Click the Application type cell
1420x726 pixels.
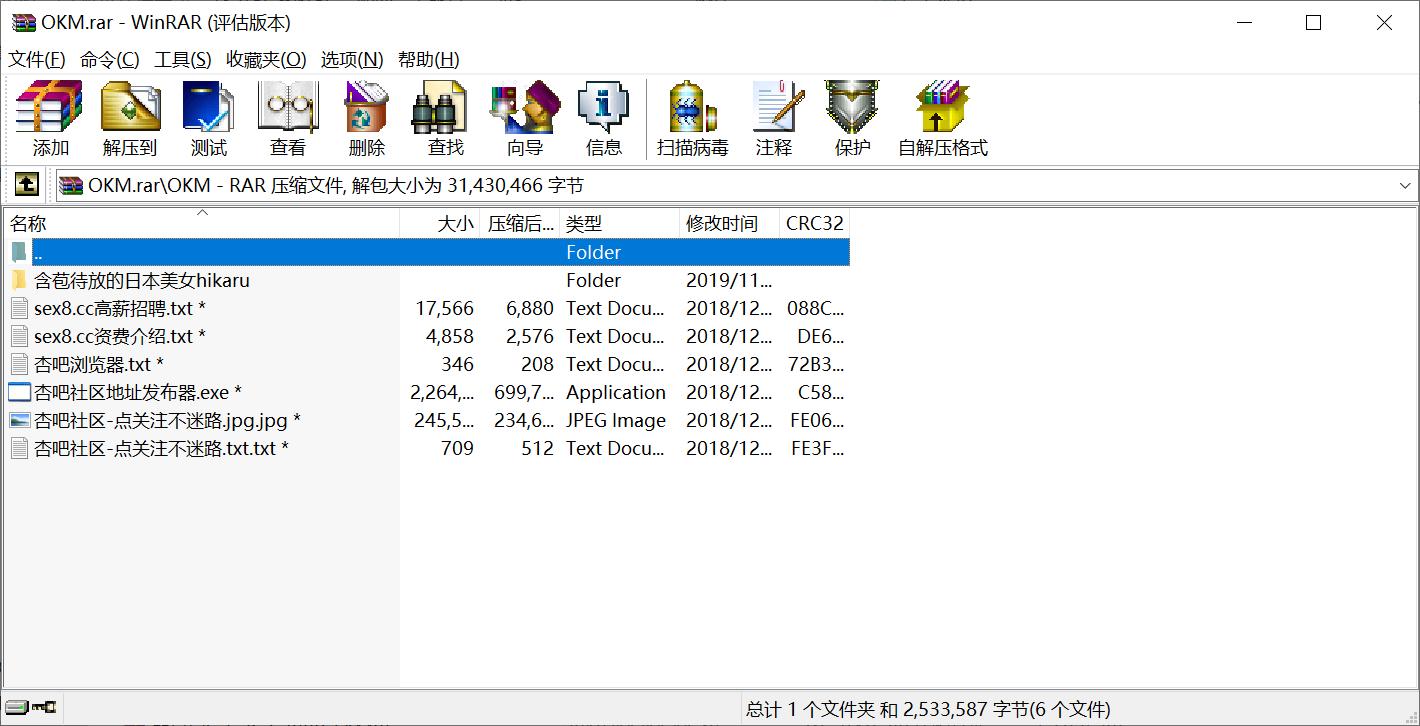(x=616, y=392)
